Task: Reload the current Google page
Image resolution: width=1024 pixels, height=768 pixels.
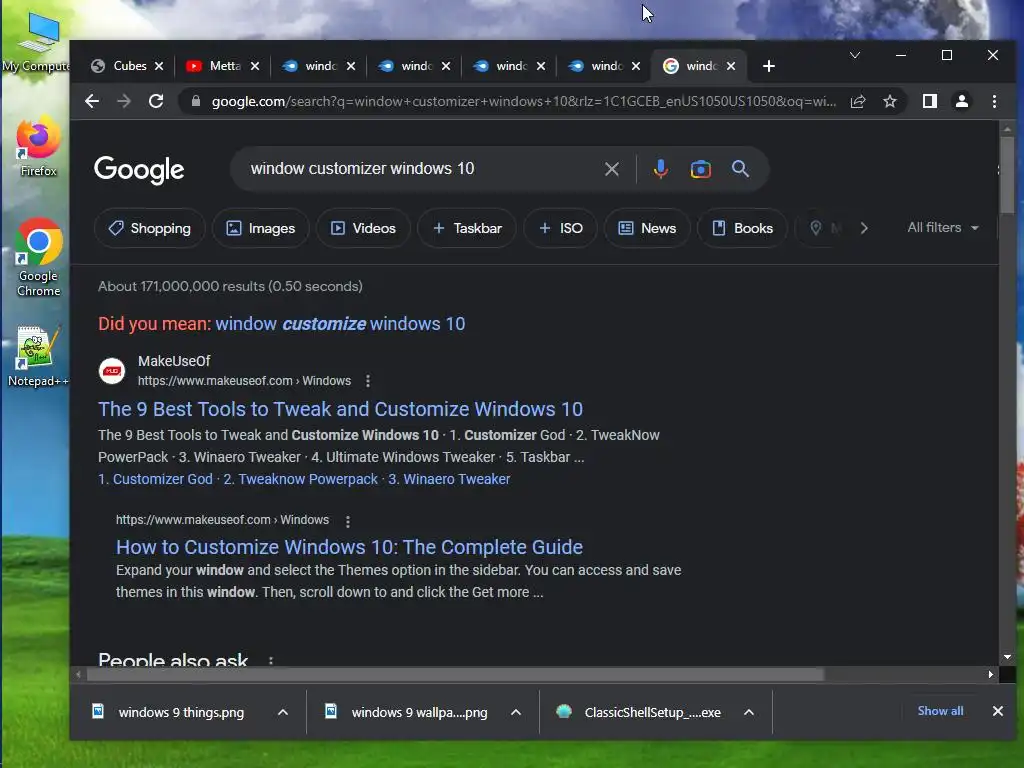Action: tap(155, 101)
